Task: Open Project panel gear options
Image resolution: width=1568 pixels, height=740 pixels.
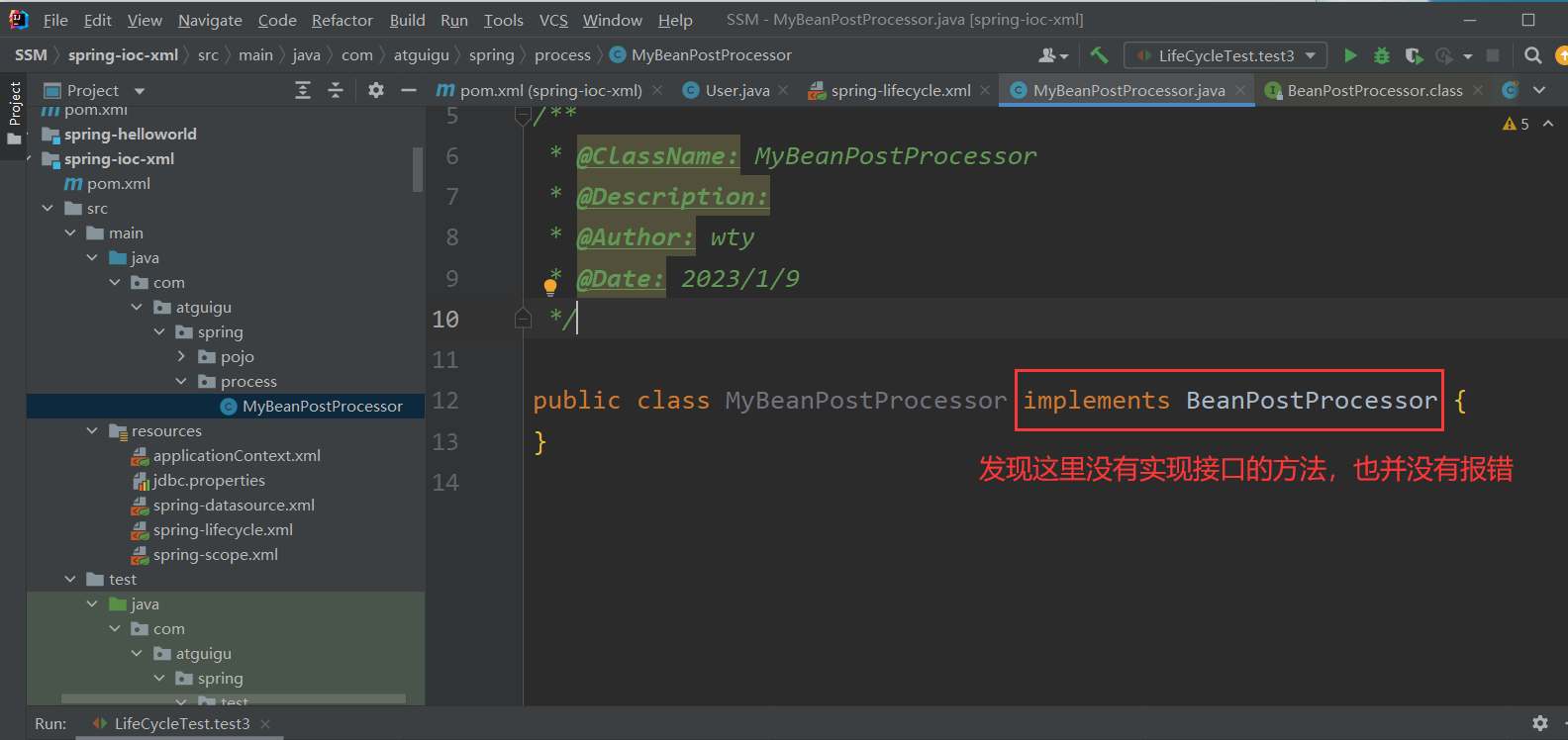Action: (x=376, y=90)
